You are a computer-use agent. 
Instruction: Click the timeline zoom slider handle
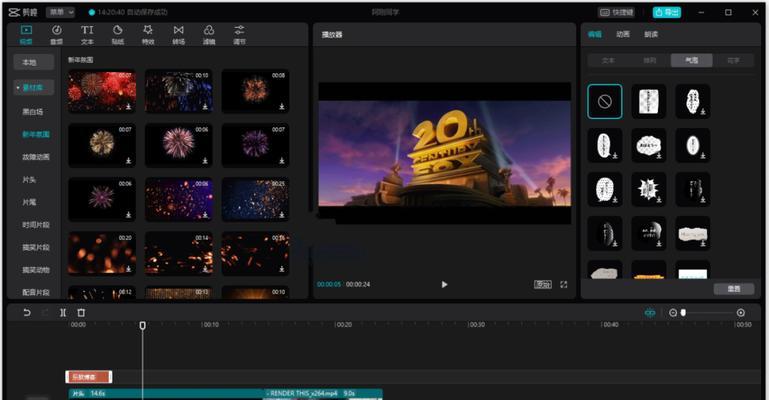point(683,312)
